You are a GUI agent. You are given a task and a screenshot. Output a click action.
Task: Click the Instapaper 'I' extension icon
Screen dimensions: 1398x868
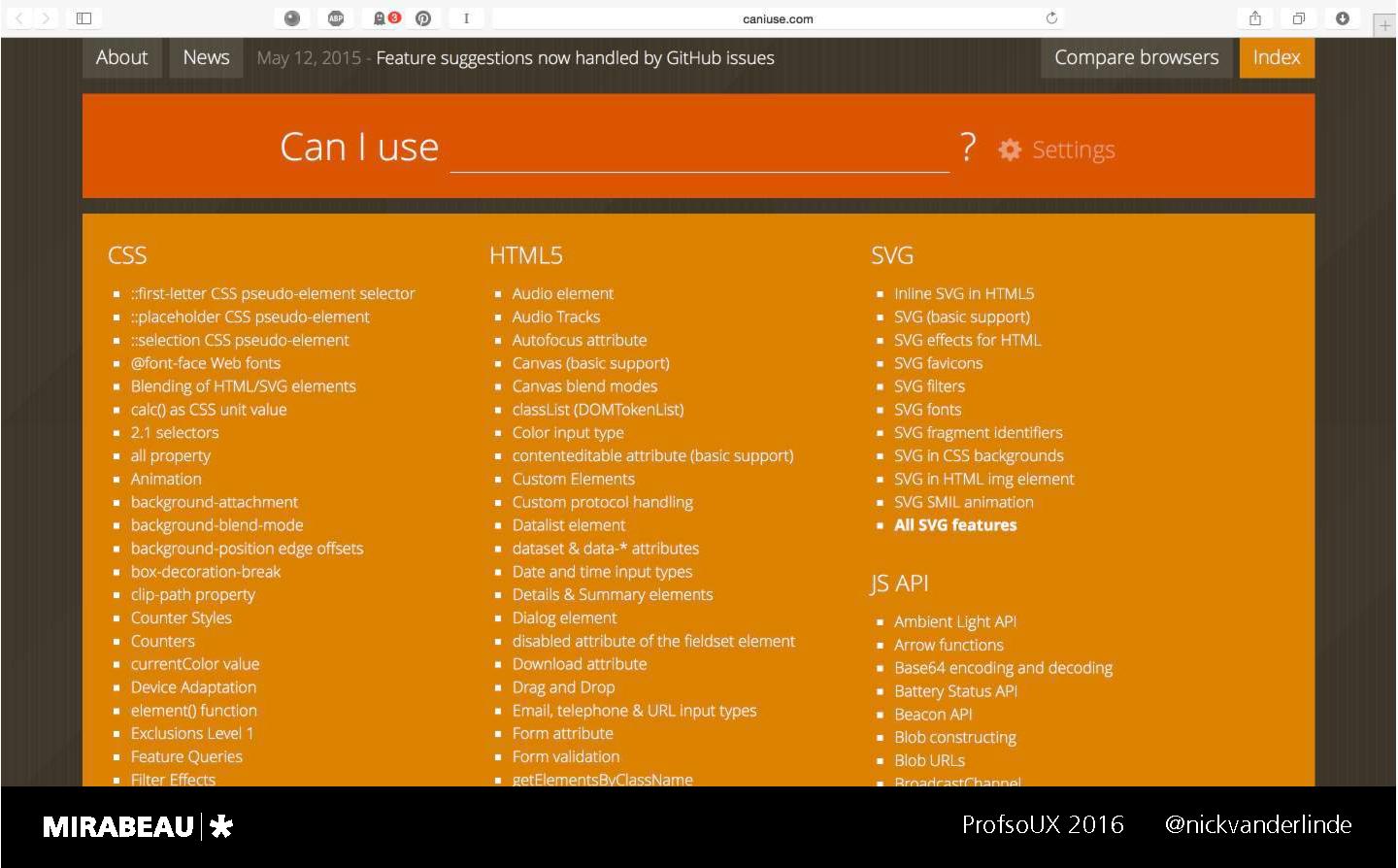[466, 18]
